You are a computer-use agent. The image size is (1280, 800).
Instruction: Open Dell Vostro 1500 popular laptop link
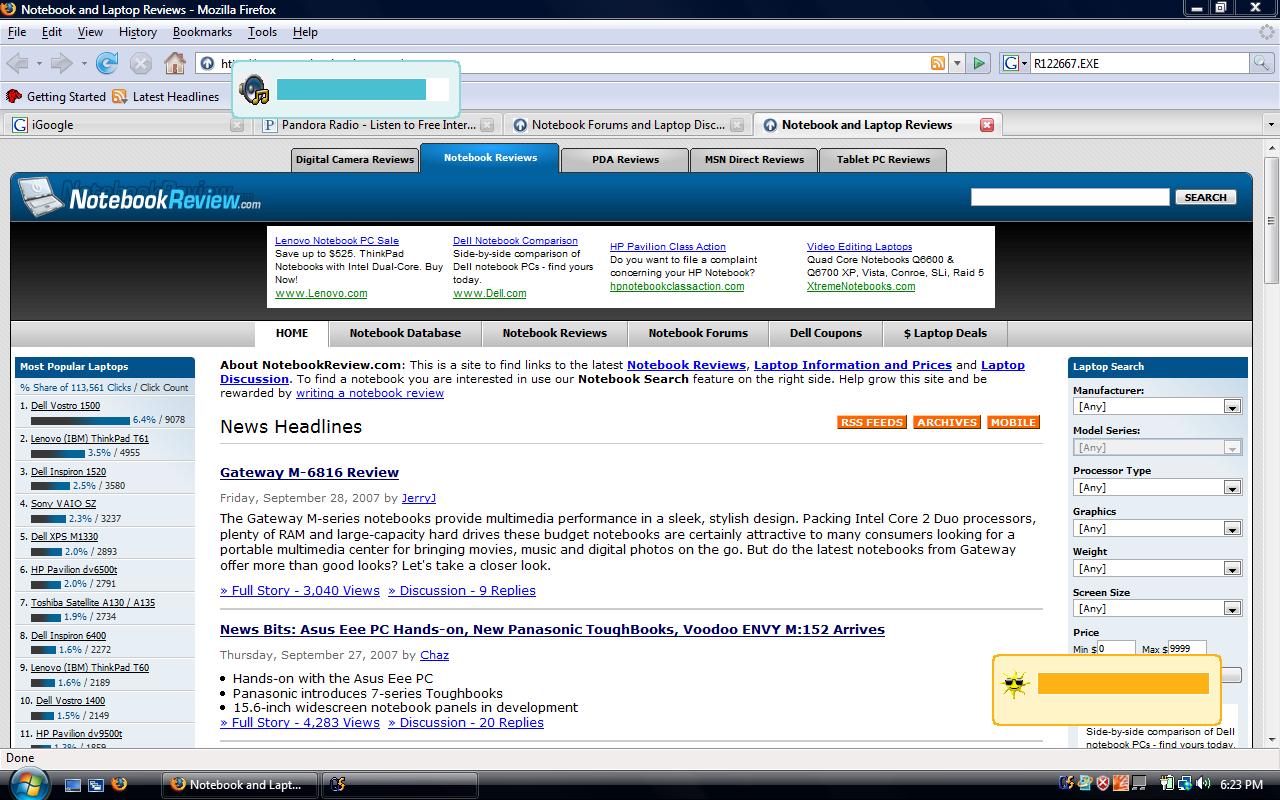(x=65, y=406)
